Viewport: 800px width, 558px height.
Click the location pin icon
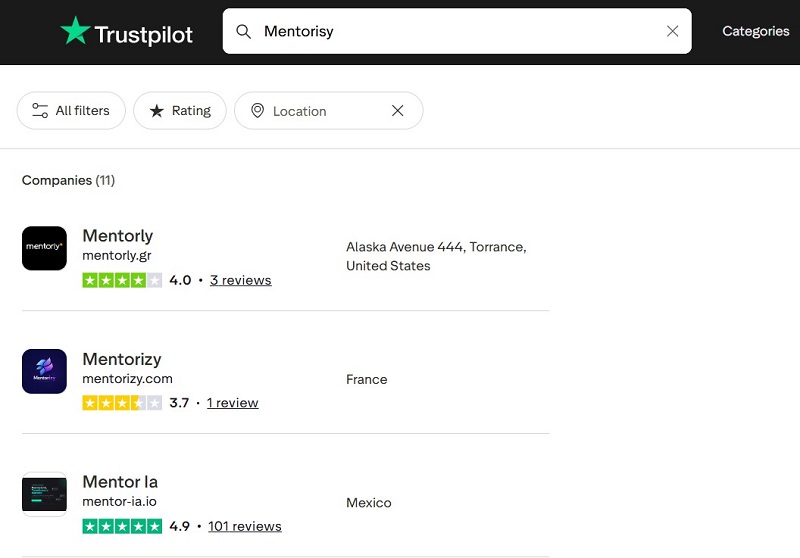click(258, 111)
